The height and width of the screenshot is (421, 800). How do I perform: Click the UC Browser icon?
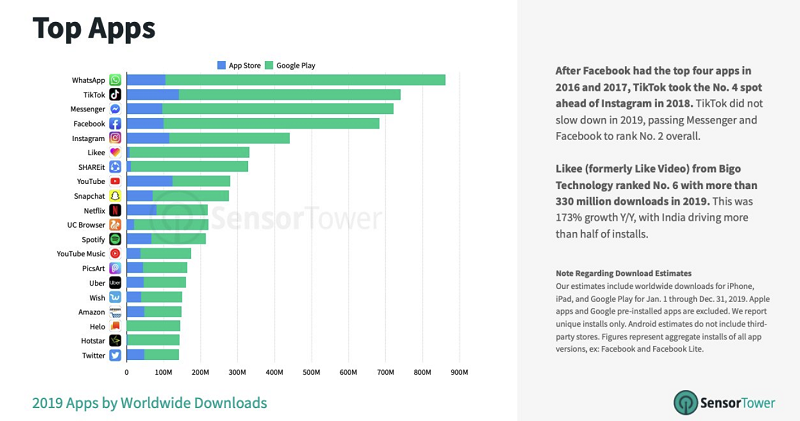click(115, 225)
